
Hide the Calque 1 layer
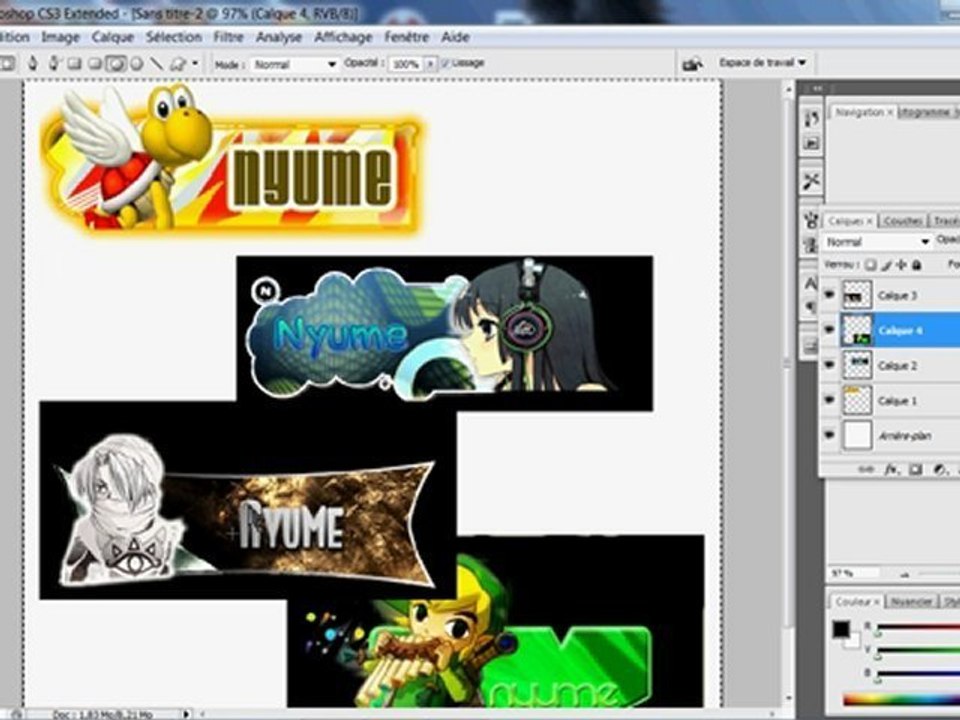pos(829,400)
